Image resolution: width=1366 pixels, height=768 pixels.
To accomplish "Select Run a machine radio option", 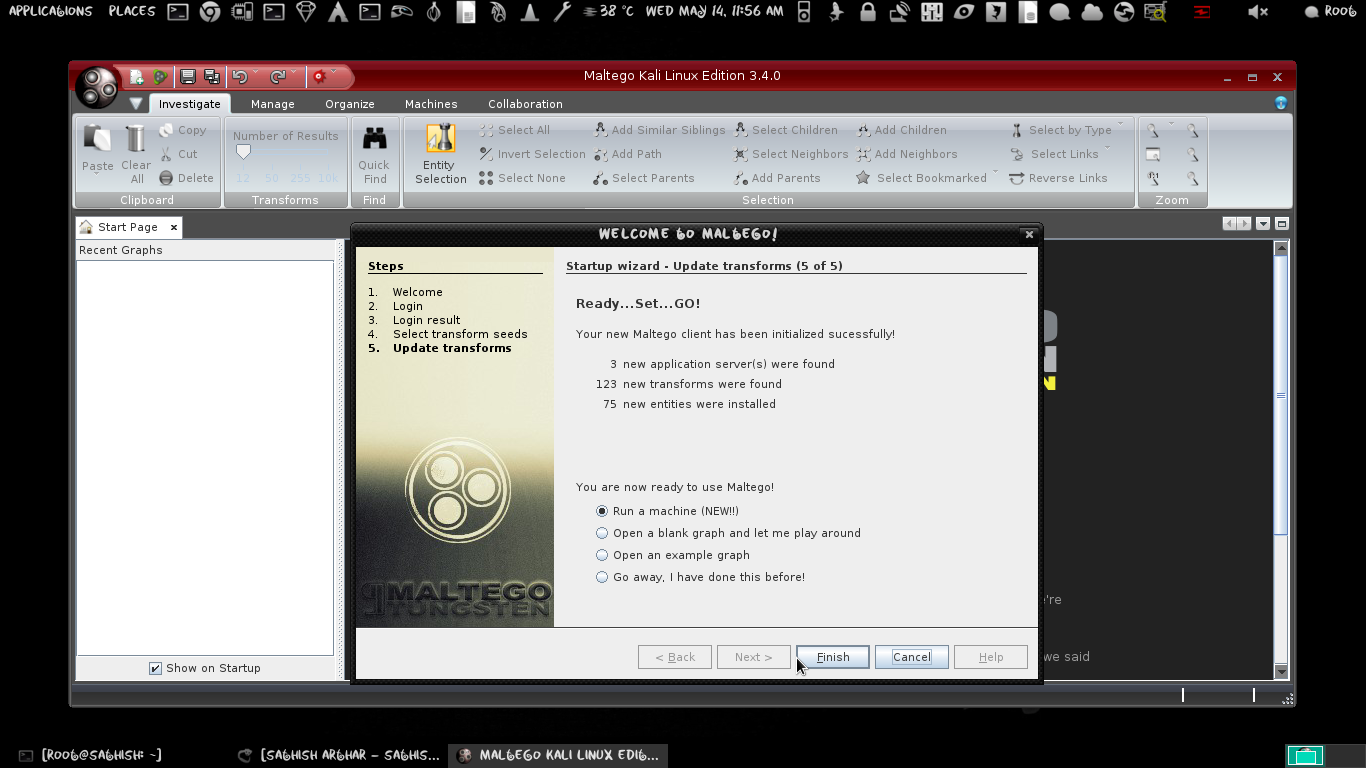I will pyautogui.click(x=602, y=511).
